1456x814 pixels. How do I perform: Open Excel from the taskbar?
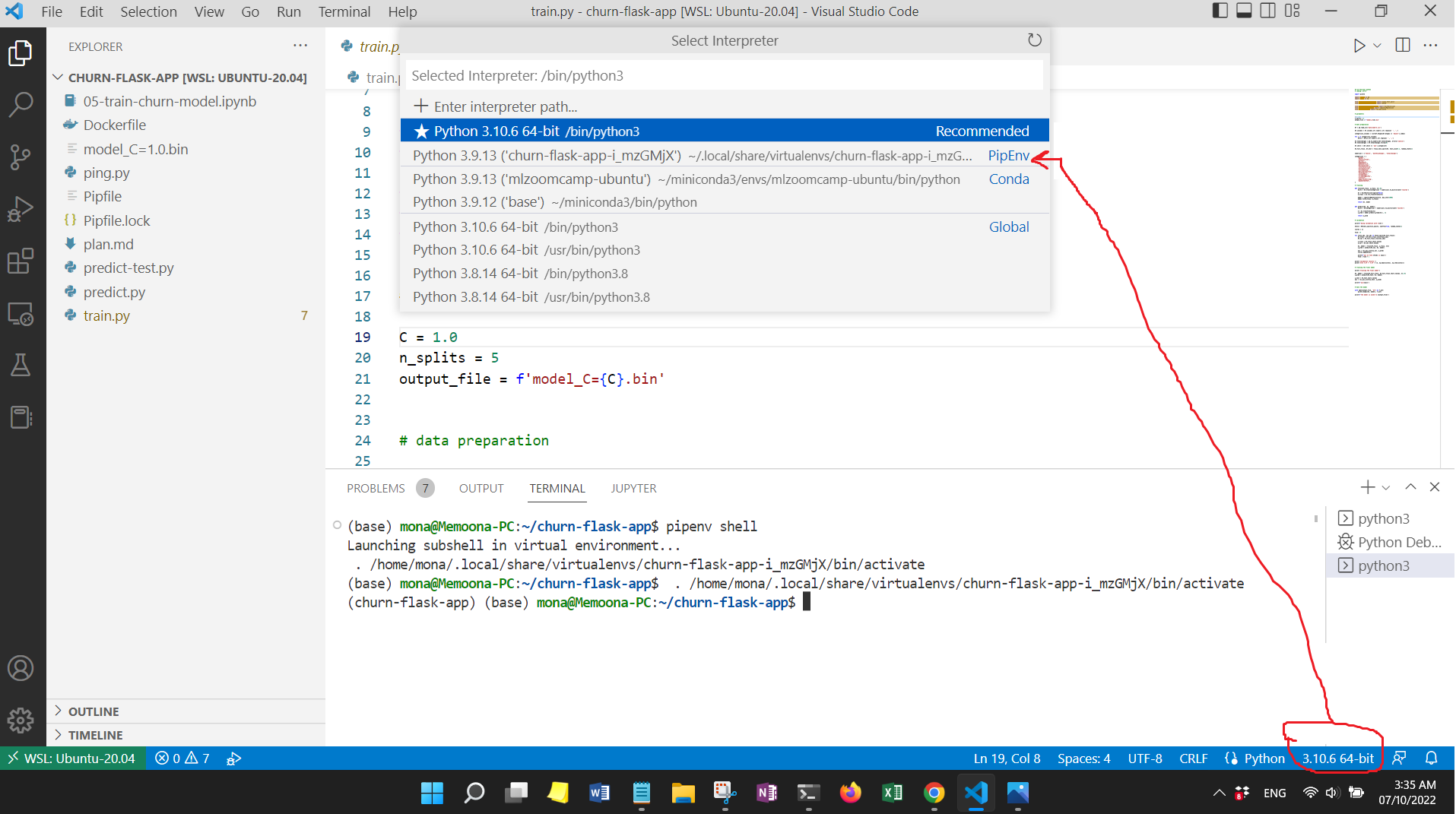point(892,793)
